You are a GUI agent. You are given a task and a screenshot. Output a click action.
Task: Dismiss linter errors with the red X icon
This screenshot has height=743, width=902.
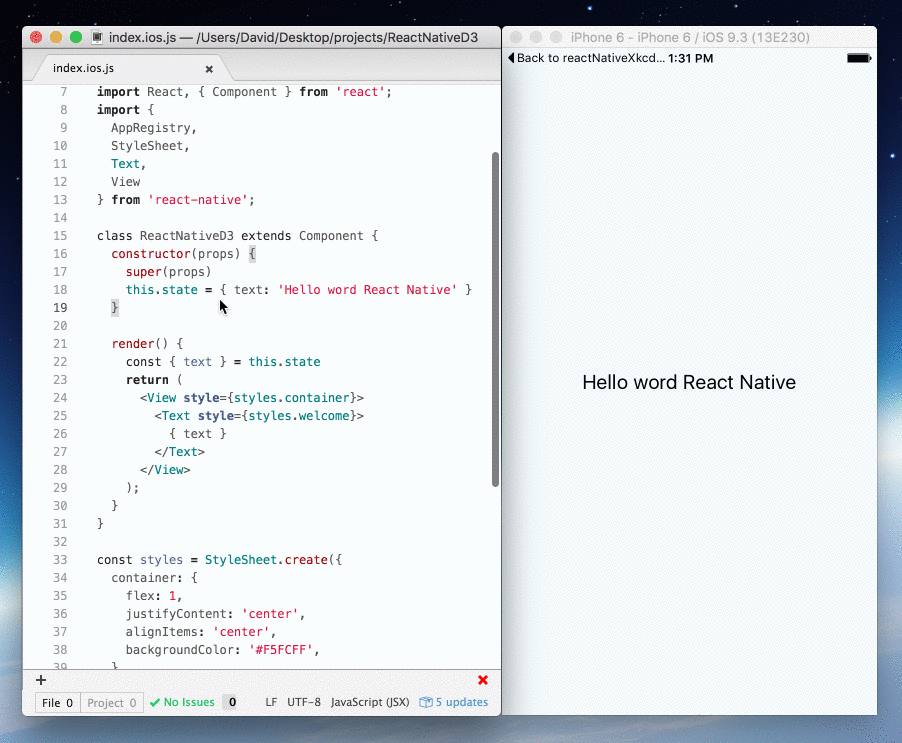point(482,680)
